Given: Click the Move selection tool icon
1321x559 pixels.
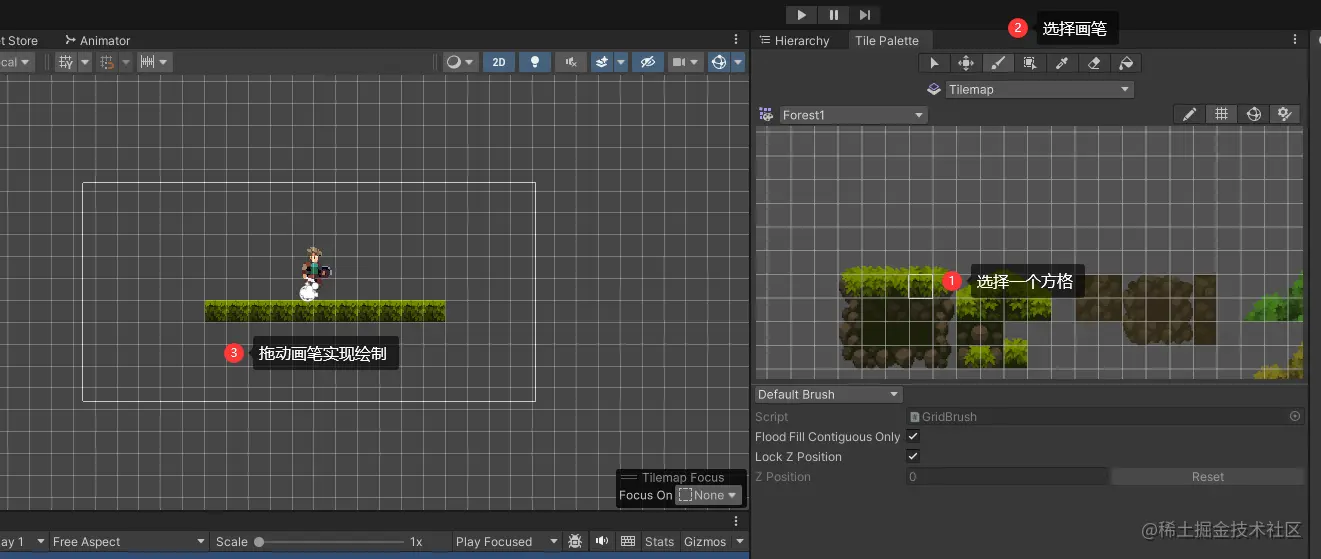Looking at the screenshot, I should pos(965,63).
